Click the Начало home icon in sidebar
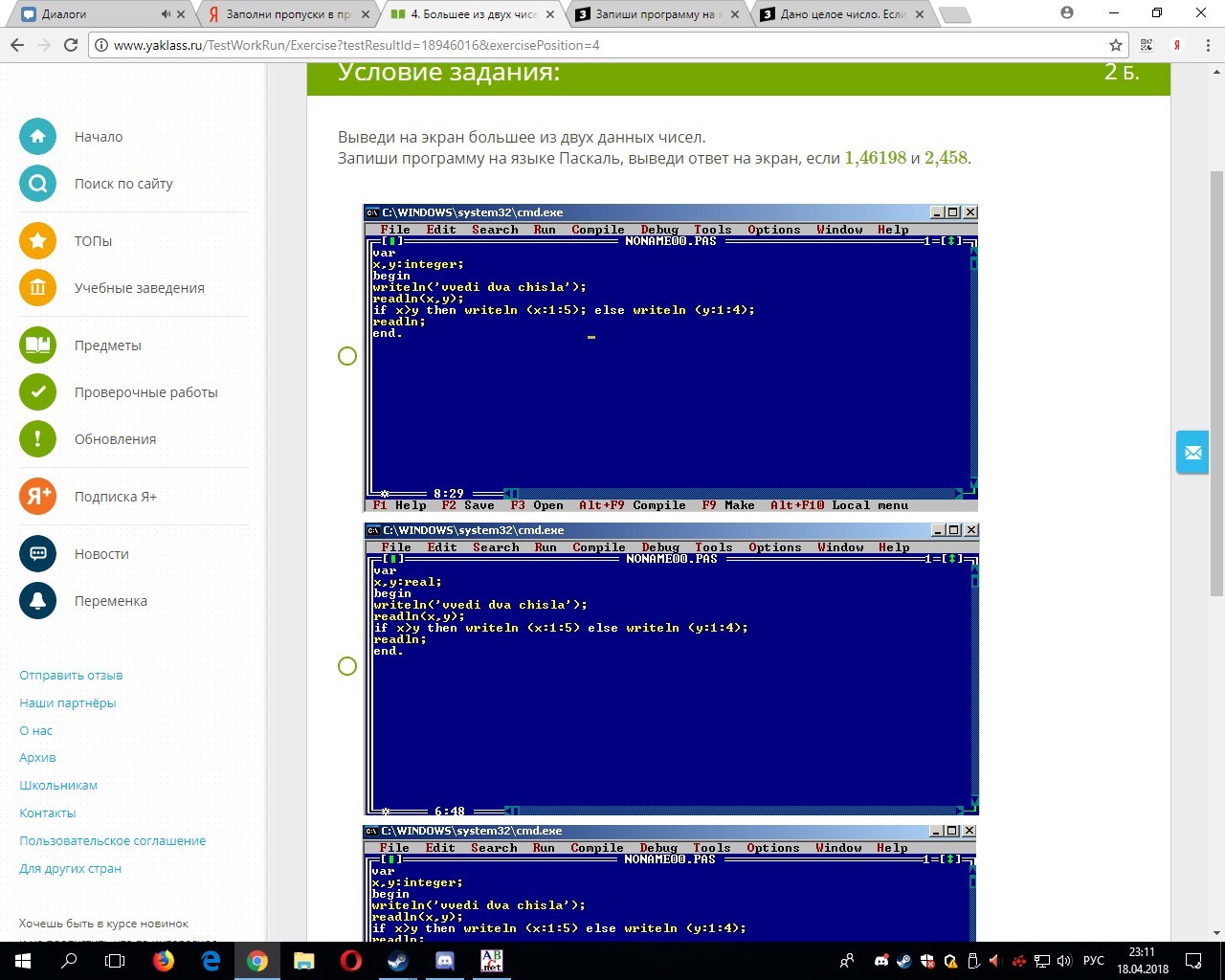The image size is (1225, 980). [x=37, y=137]
